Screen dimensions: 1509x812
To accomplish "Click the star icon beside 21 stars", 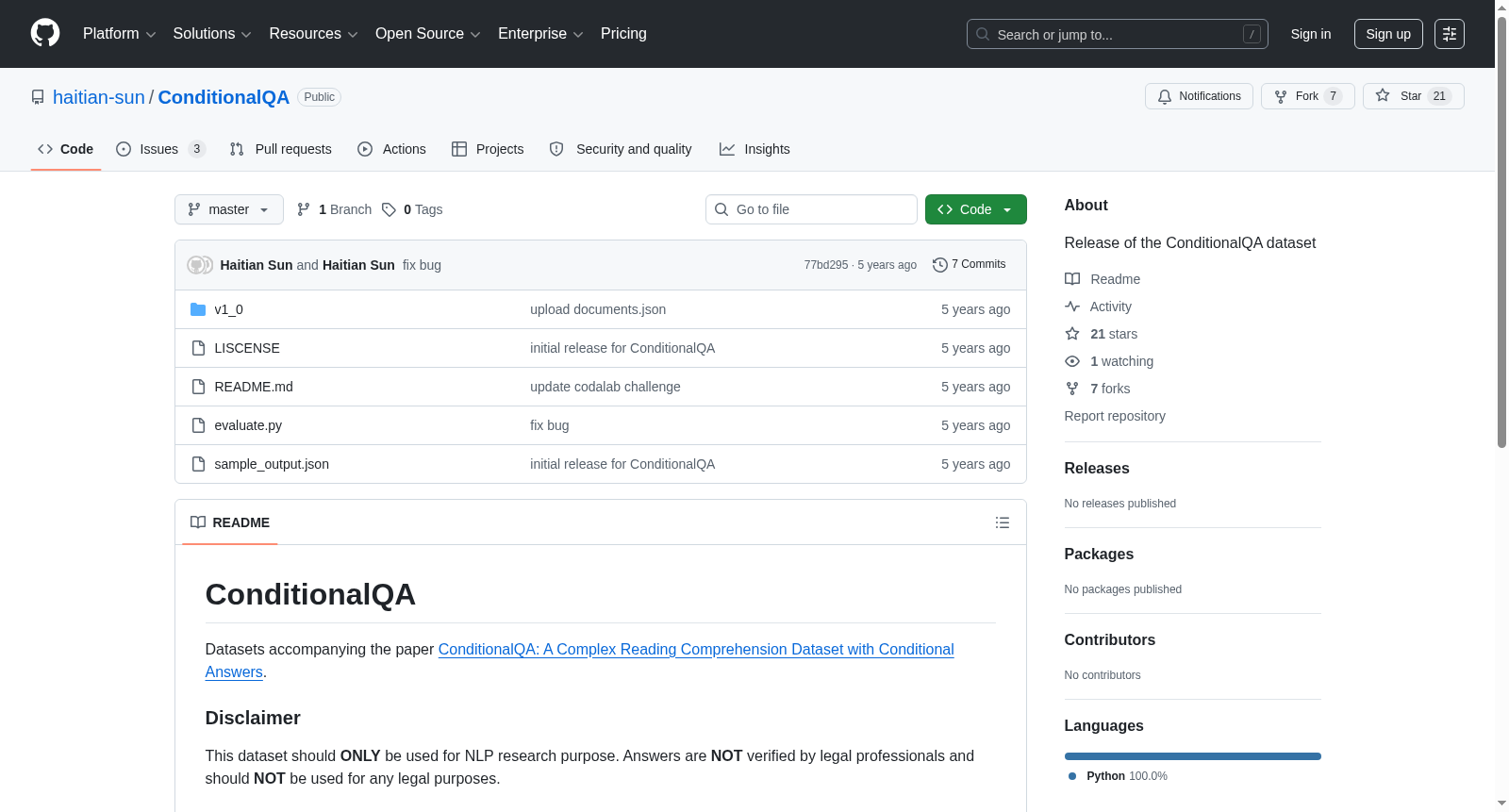I will click(x=1072, y=334).
